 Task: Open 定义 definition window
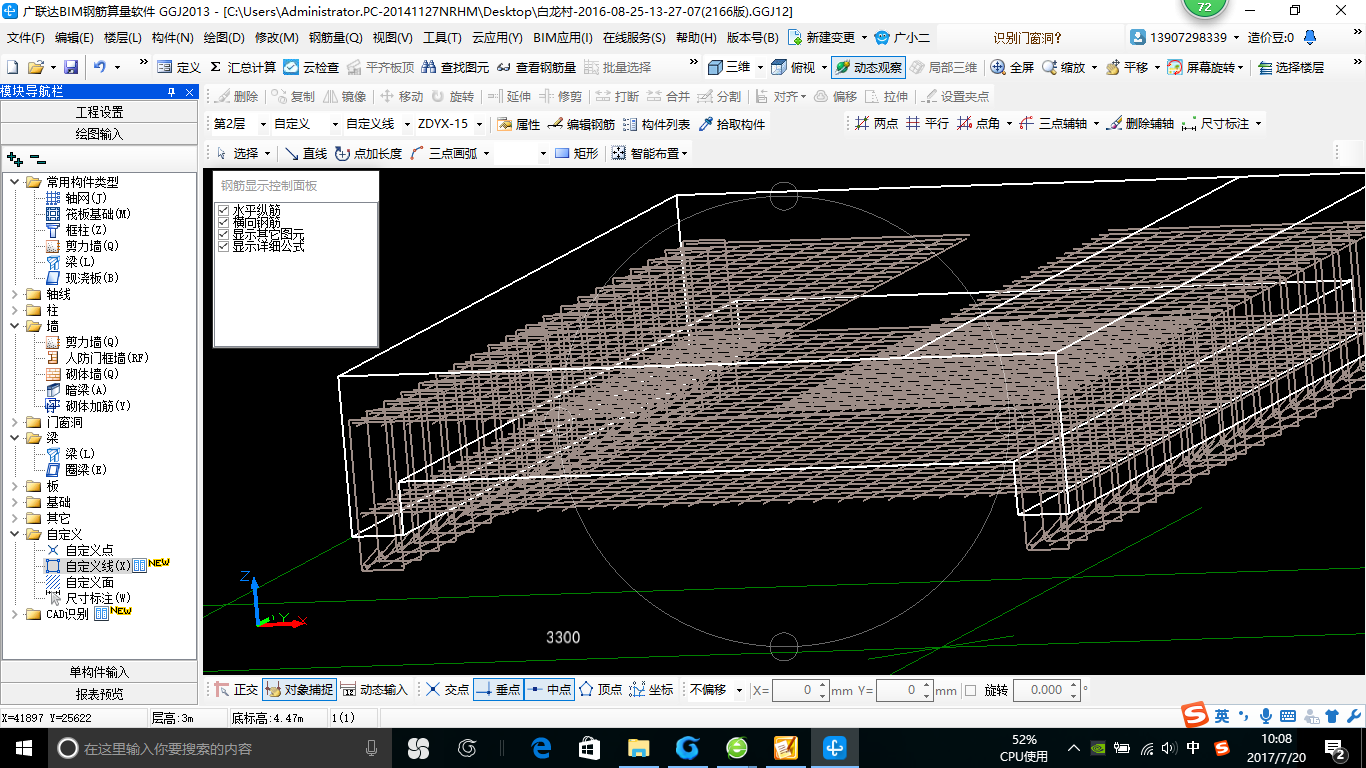(179, 67)
